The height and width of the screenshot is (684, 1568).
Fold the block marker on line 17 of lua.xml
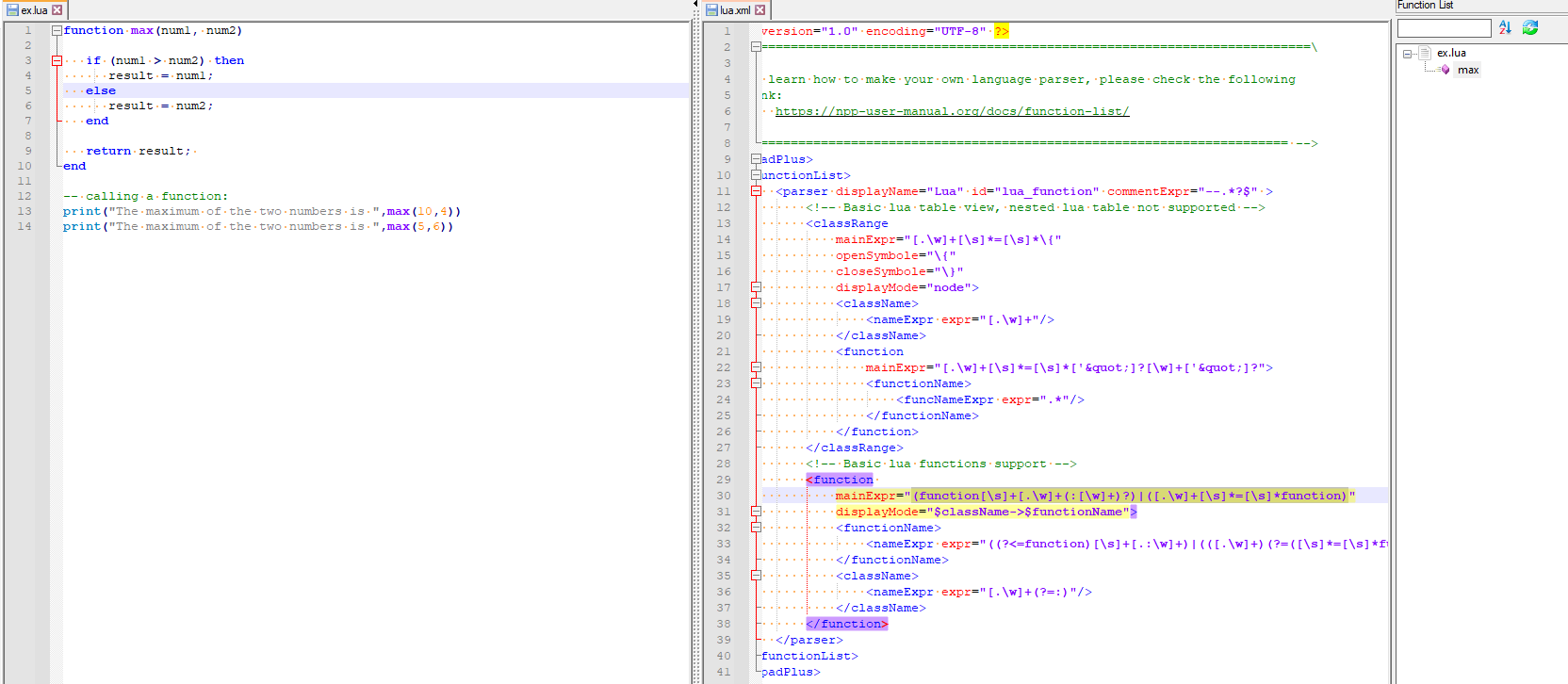pyautogui.click(x=756, y=287)
